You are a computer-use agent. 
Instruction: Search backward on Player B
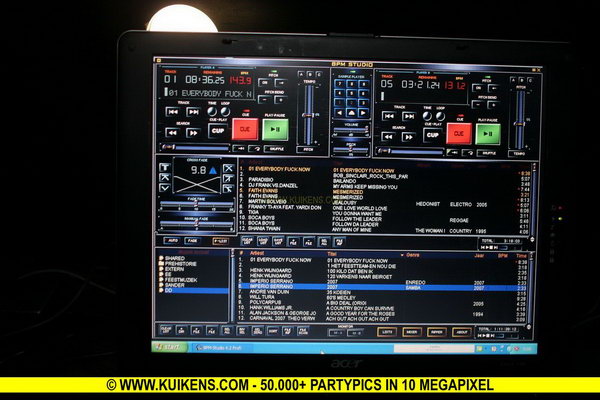click(388, 136)
